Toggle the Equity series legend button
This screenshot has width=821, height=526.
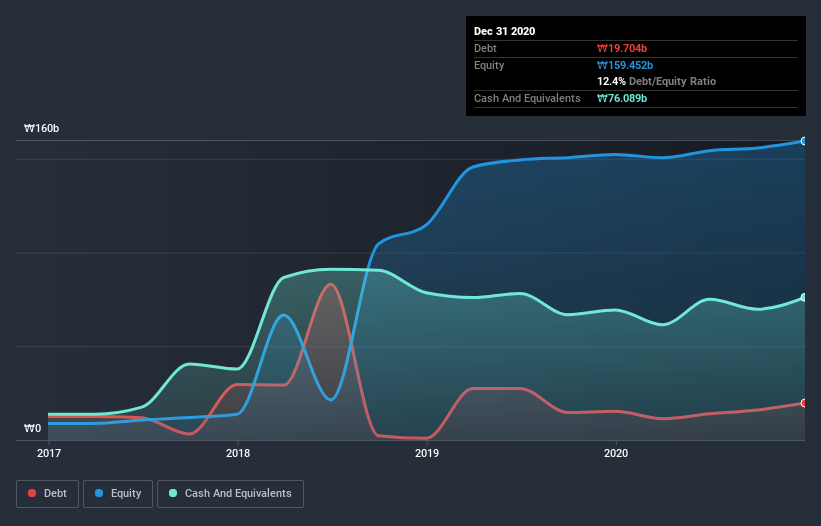click(118, 494)
